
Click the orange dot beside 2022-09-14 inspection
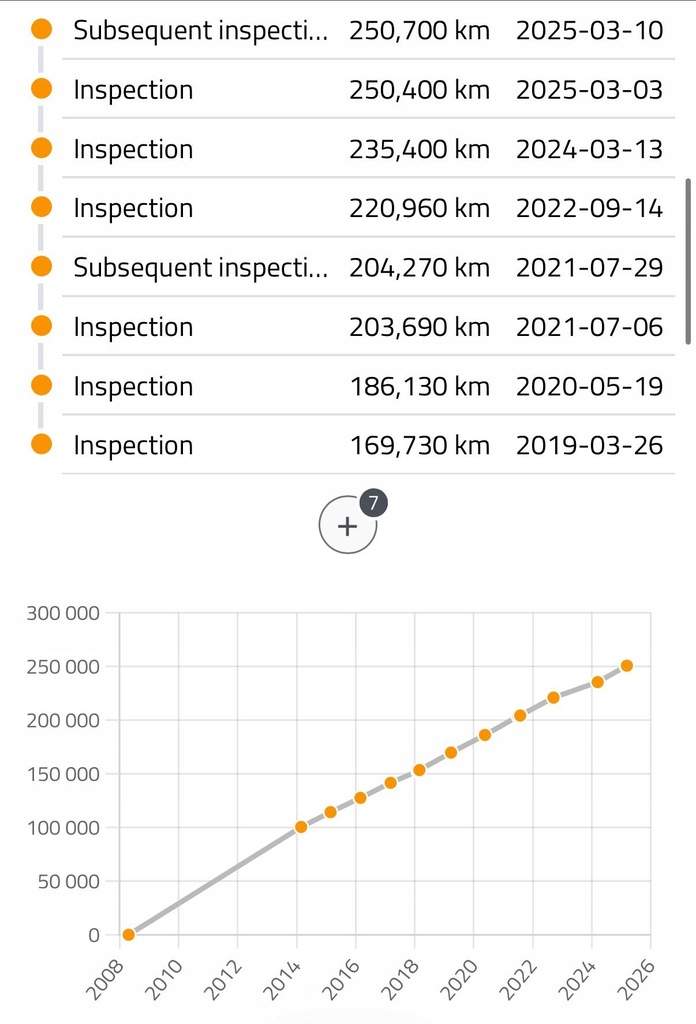42,207
